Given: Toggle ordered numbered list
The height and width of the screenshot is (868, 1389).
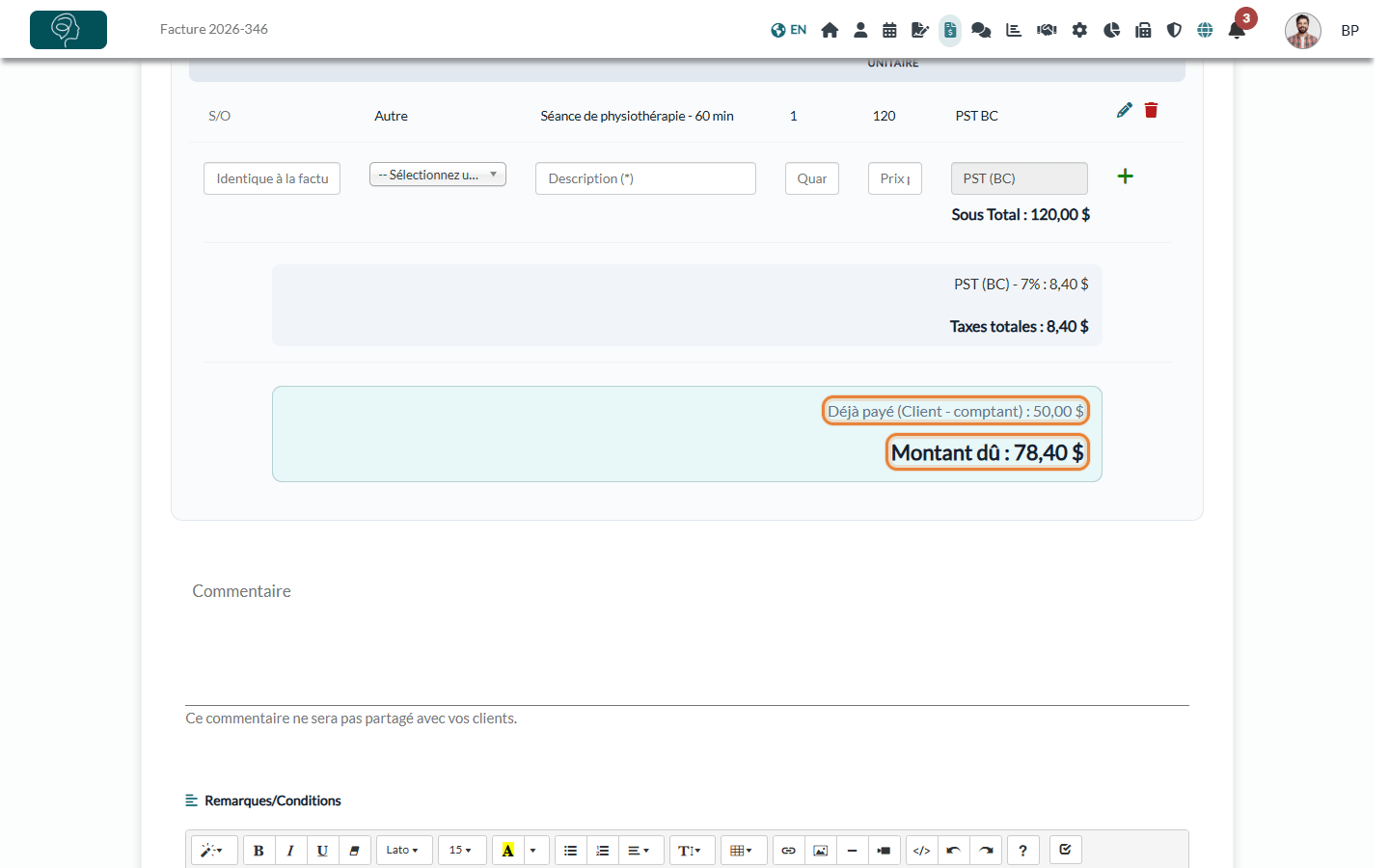Looking at the screenshot, I should (x=602, y=850).
